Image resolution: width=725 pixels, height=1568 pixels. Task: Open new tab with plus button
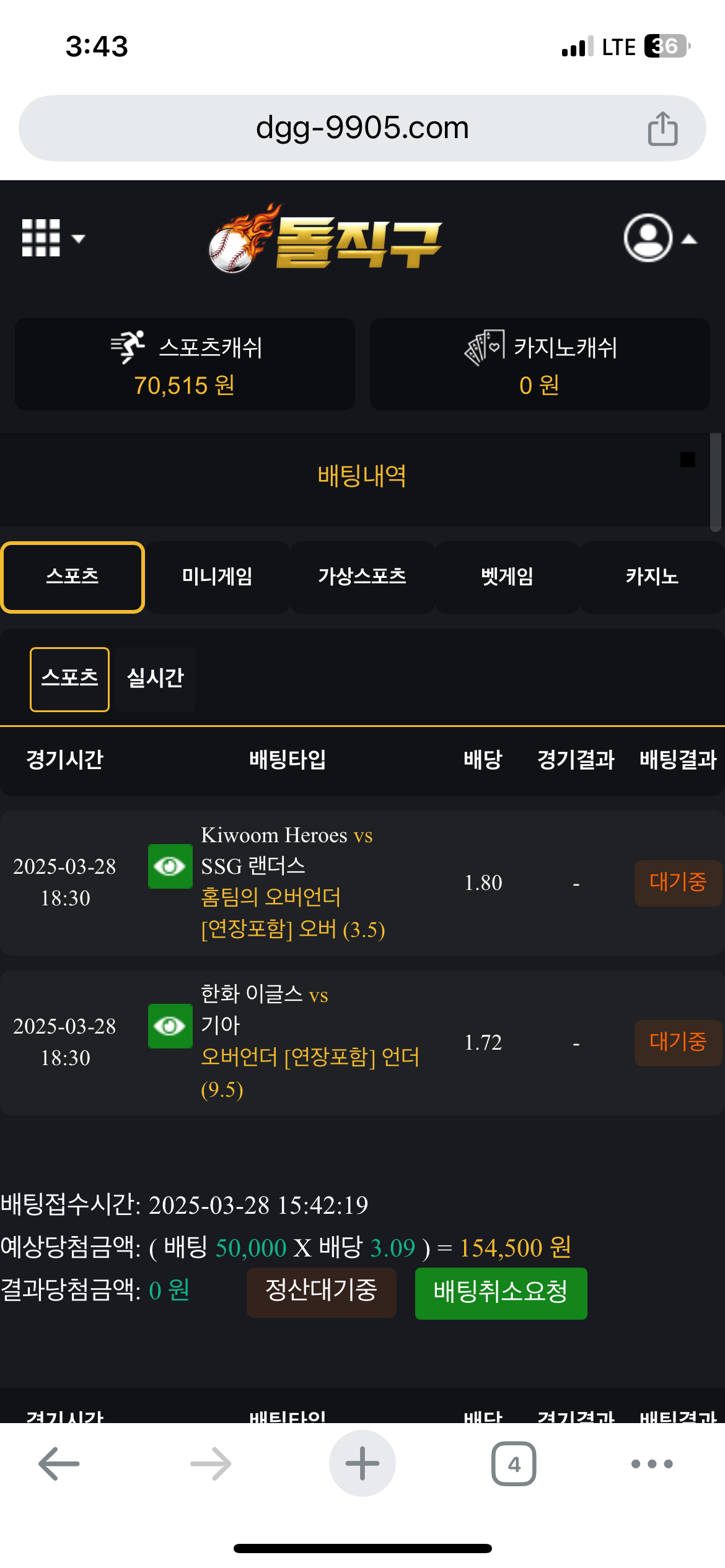click(x=362, y=1464)
